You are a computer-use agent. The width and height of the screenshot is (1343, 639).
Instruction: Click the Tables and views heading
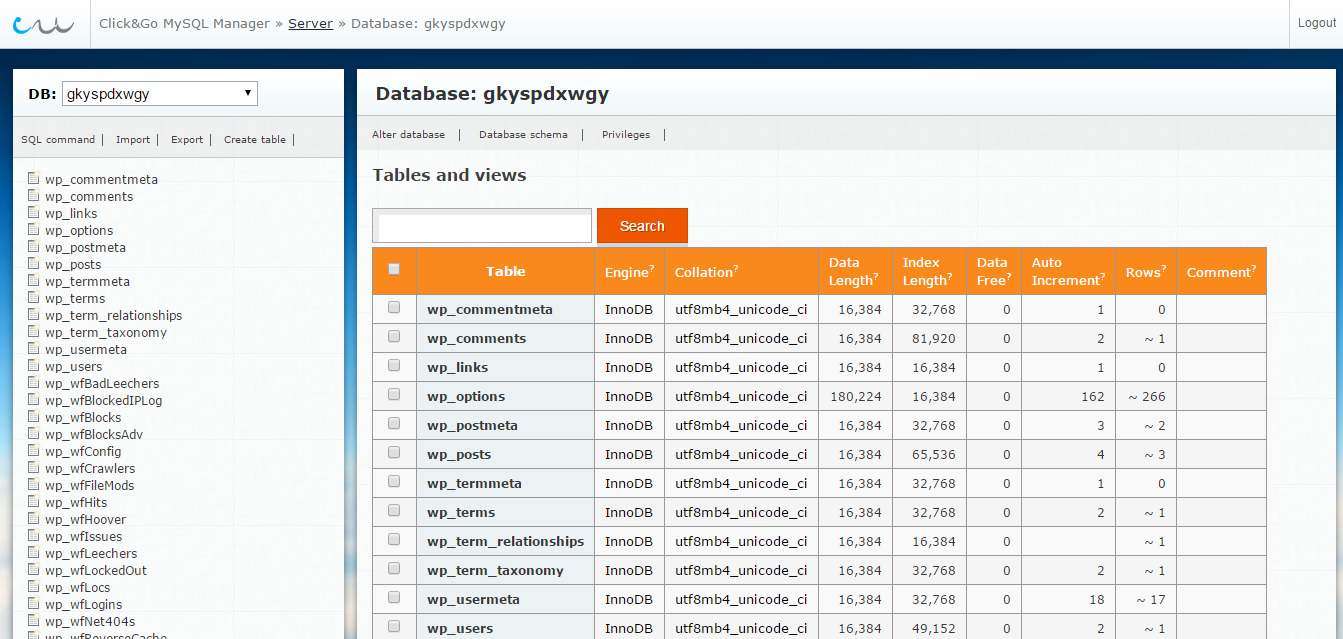click(449, 175)
